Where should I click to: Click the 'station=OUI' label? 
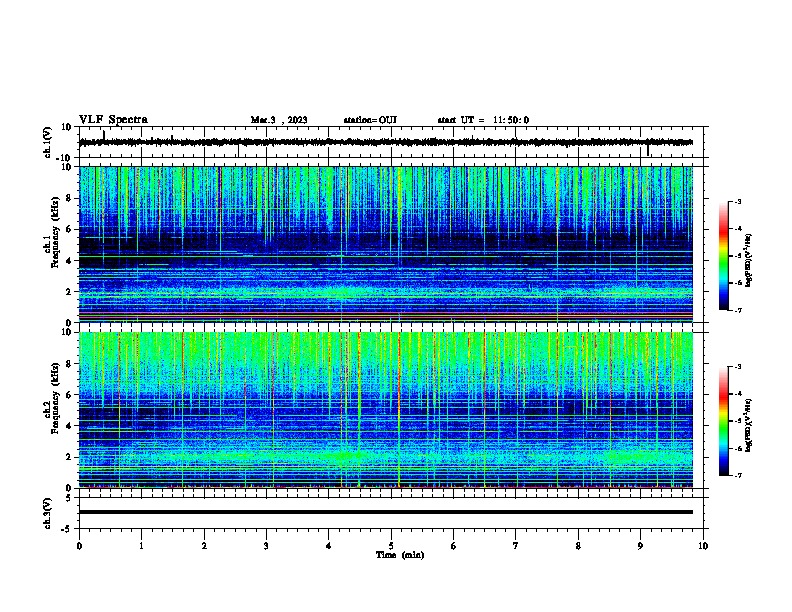370,120
